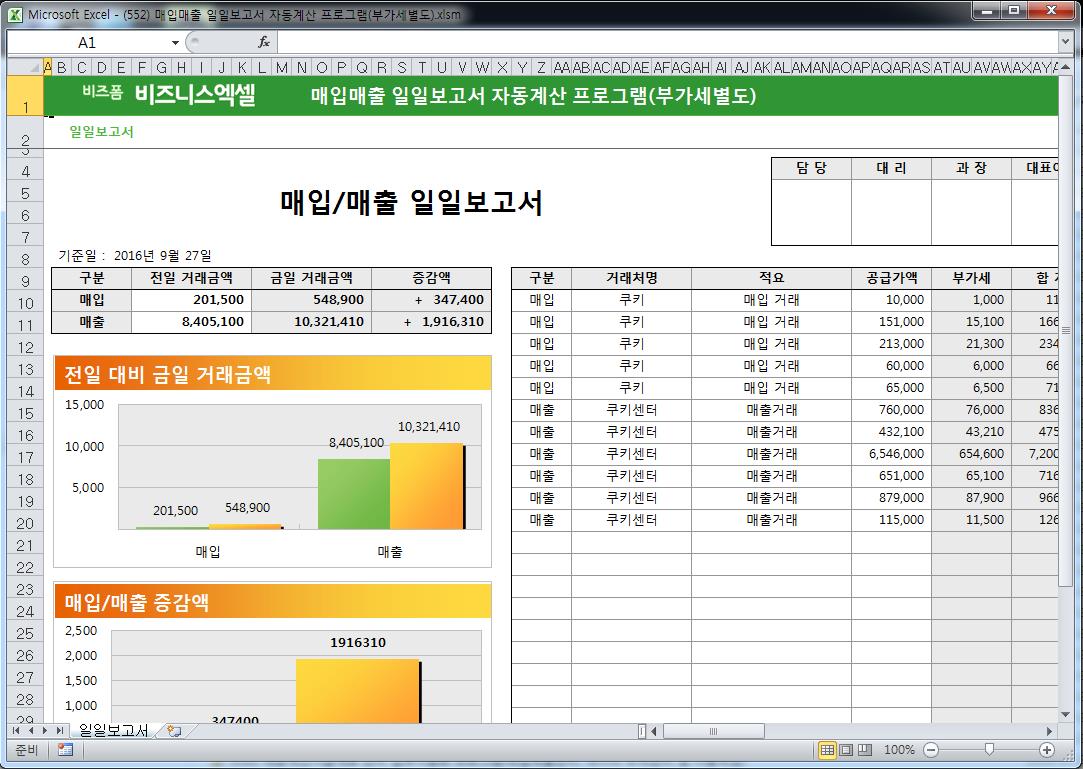
Task: Click the 일일보고서 link below the header
Action: (x=101, y=132)
